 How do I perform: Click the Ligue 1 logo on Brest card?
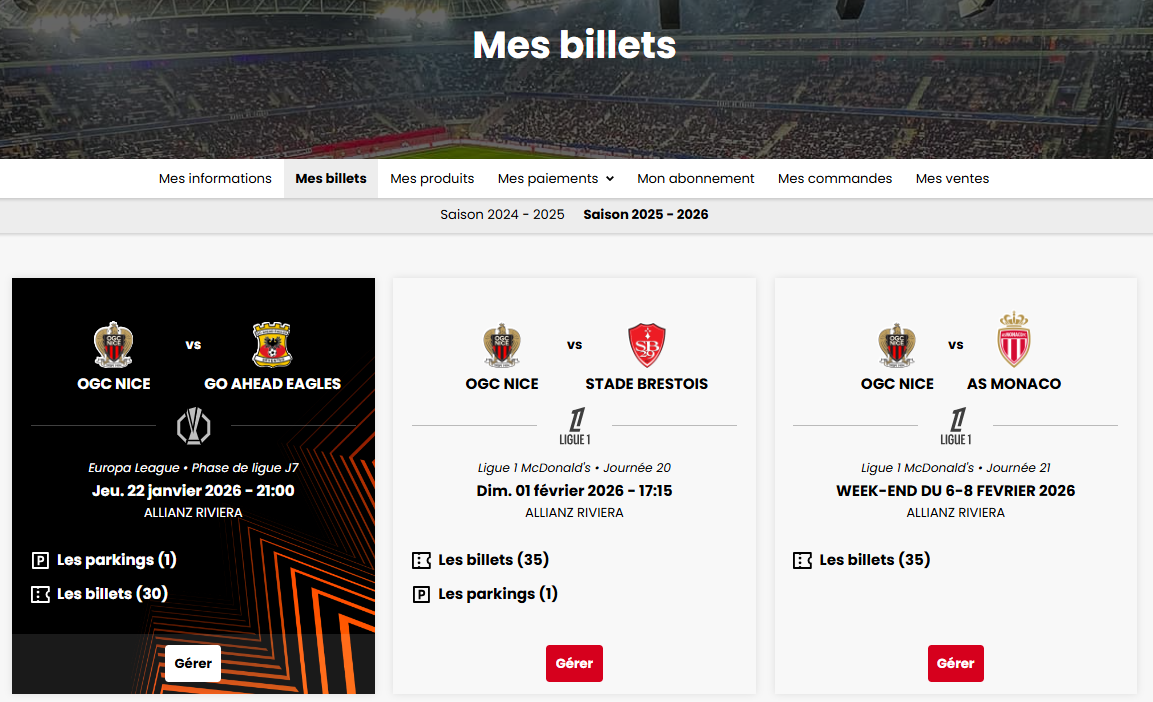574,426
